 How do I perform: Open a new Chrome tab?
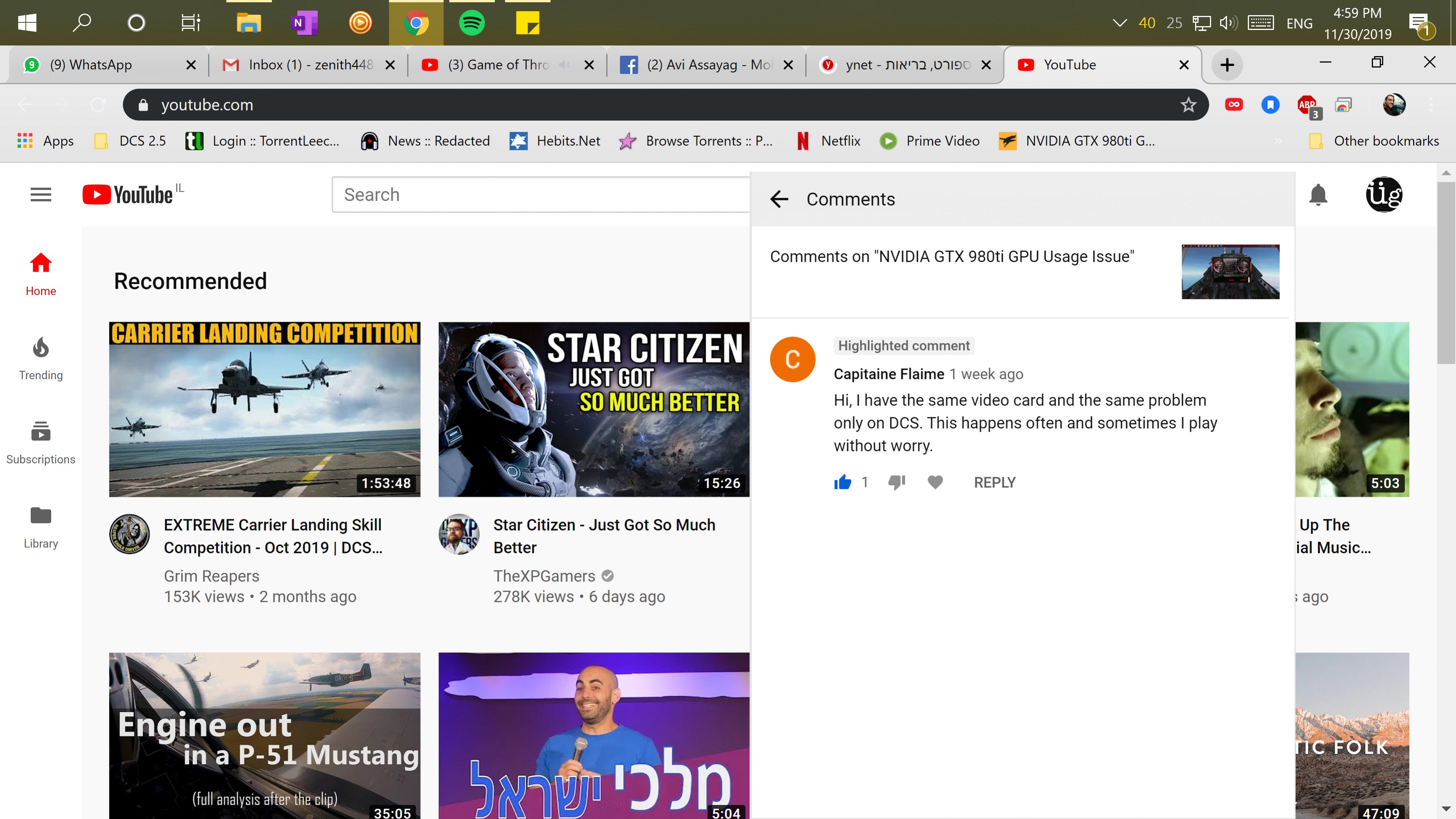point(1227,64)
